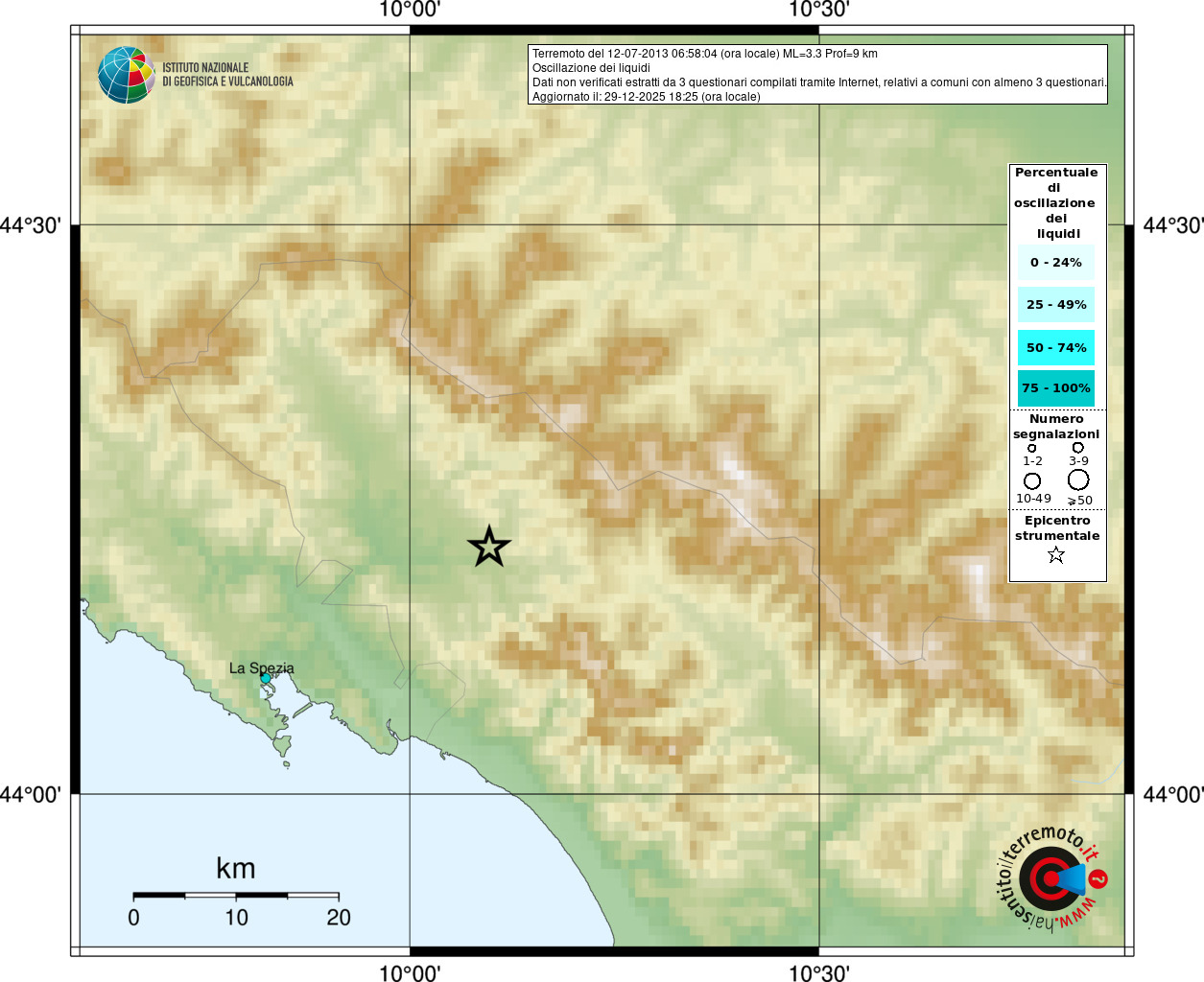Click the legend epicenter star symbol
The height and width of the screenshot is (982, 1204).
(1056, 554)
